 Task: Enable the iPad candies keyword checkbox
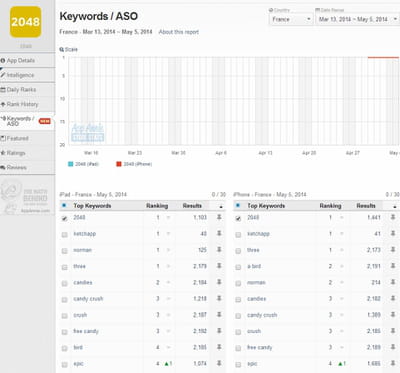pos(65,284)
